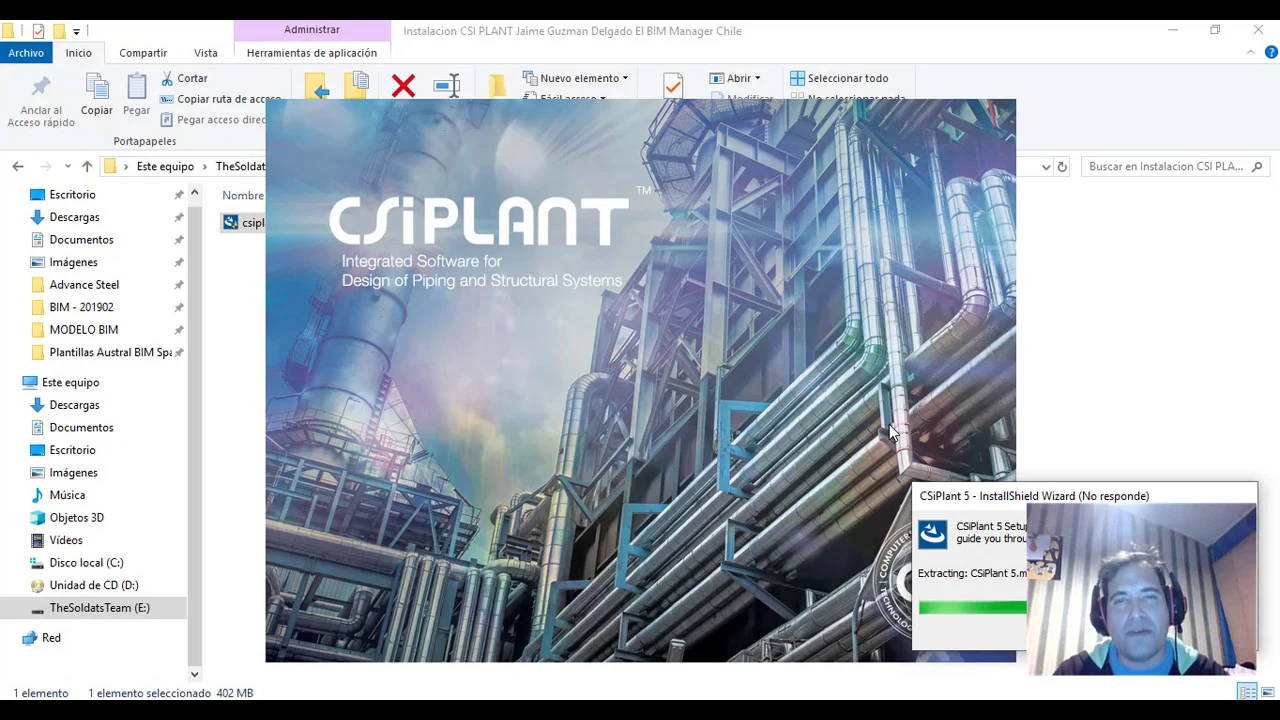
Task: Click the InstallShield setup icon in dialog
Action: pos(932,534)
